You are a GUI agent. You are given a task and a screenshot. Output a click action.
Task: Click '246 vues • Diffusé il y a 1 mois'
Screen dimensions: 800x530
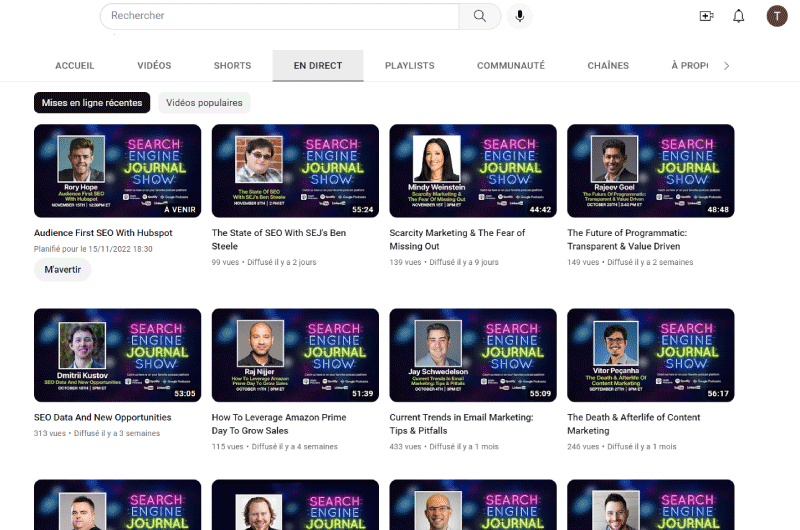[621, 446]
